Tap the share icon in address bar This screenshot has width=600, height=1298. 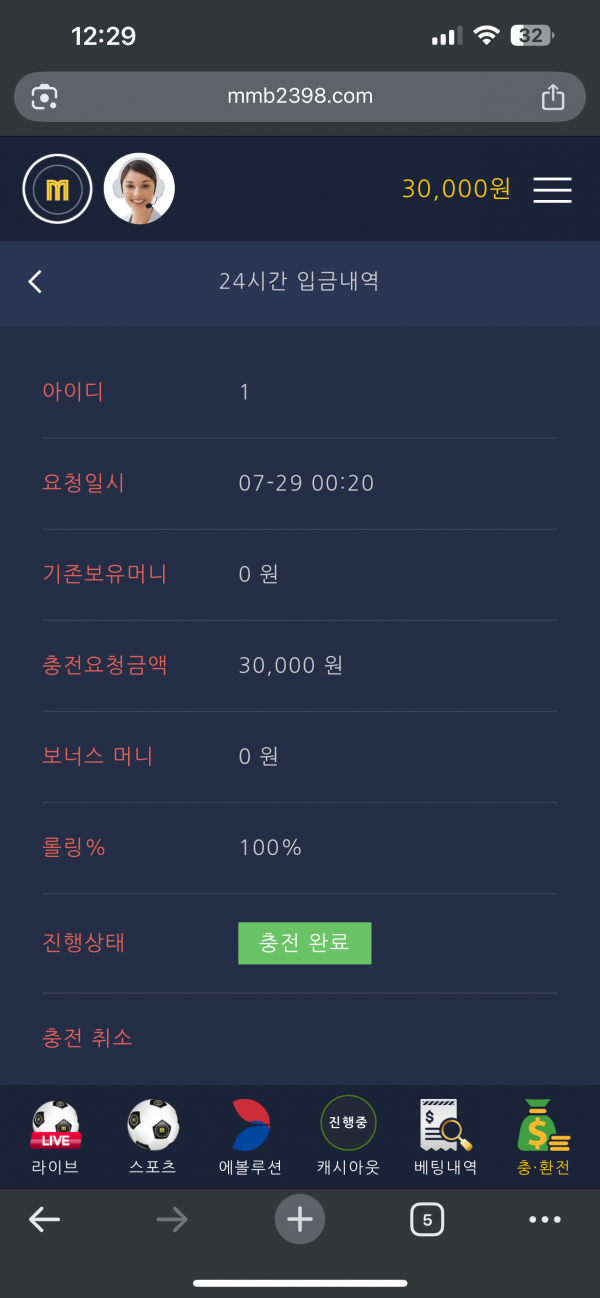[553, 97]
